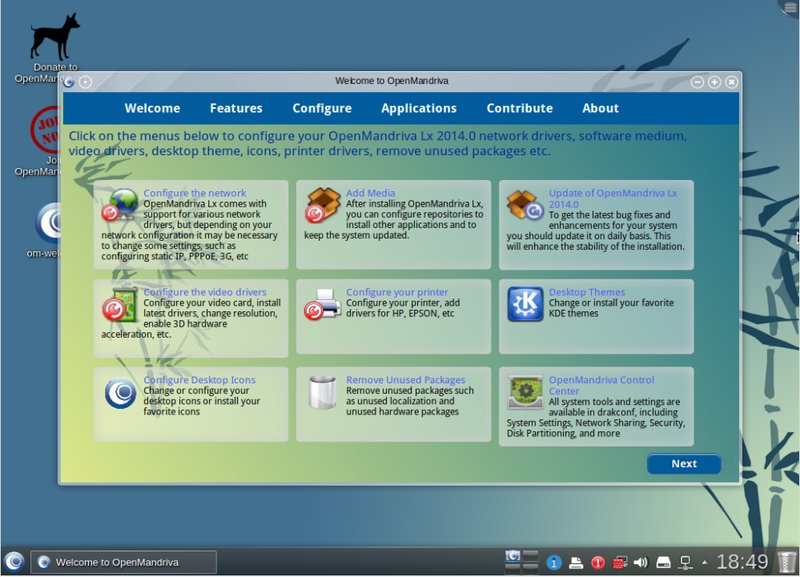Open the 'Desktop Themes' link

click(x=587, y=292)
